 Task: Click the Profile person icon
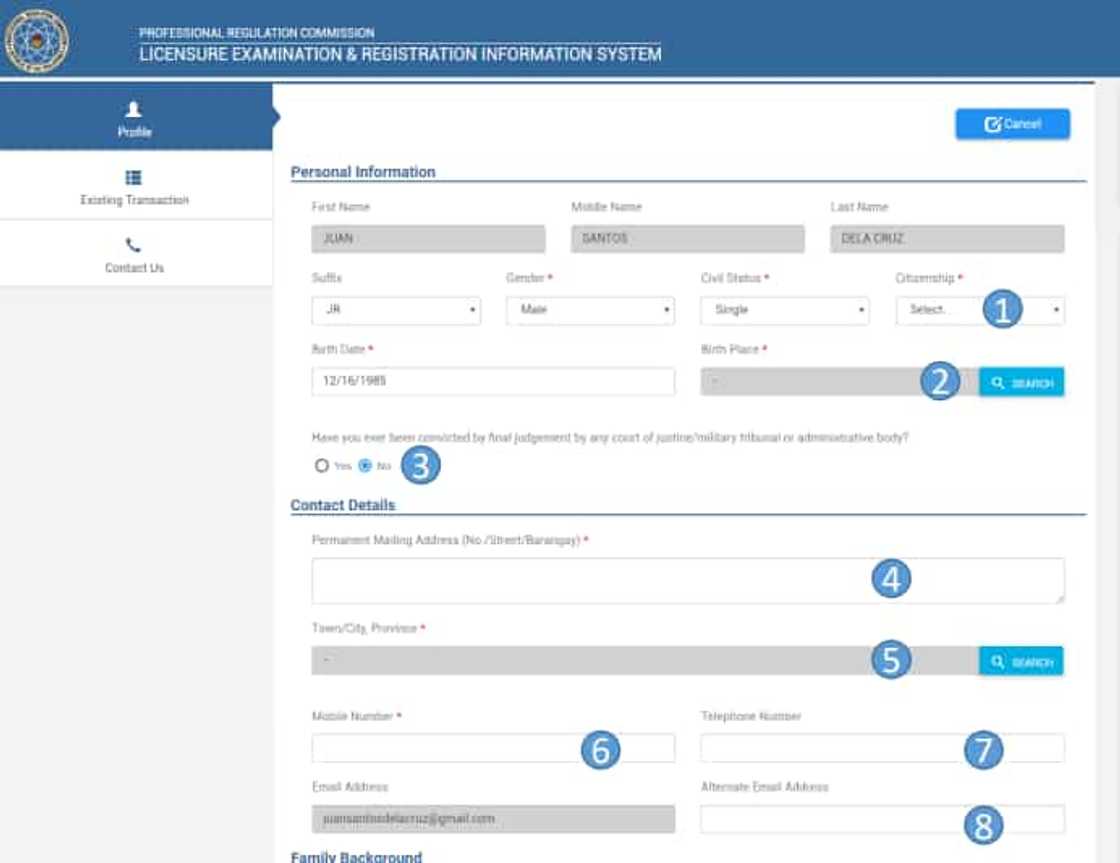[134, 109]
